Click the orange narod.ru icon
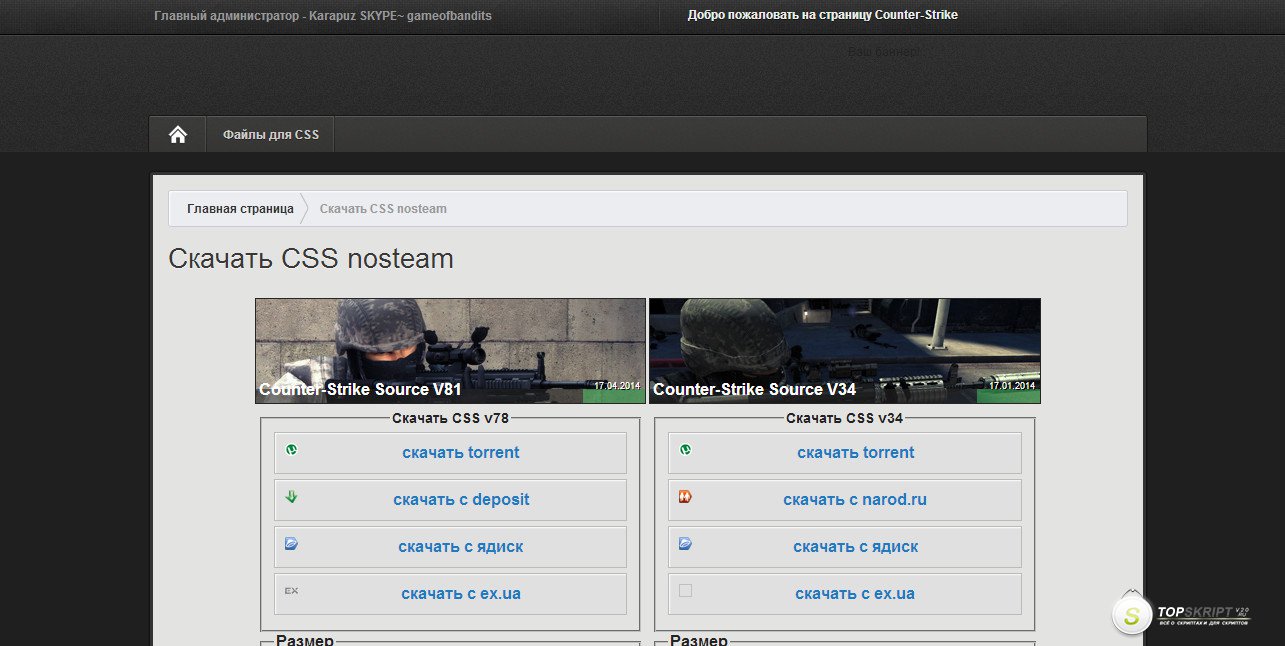Image resolution: width=1285 pixels, height=646 pixels. pos(685,497)
